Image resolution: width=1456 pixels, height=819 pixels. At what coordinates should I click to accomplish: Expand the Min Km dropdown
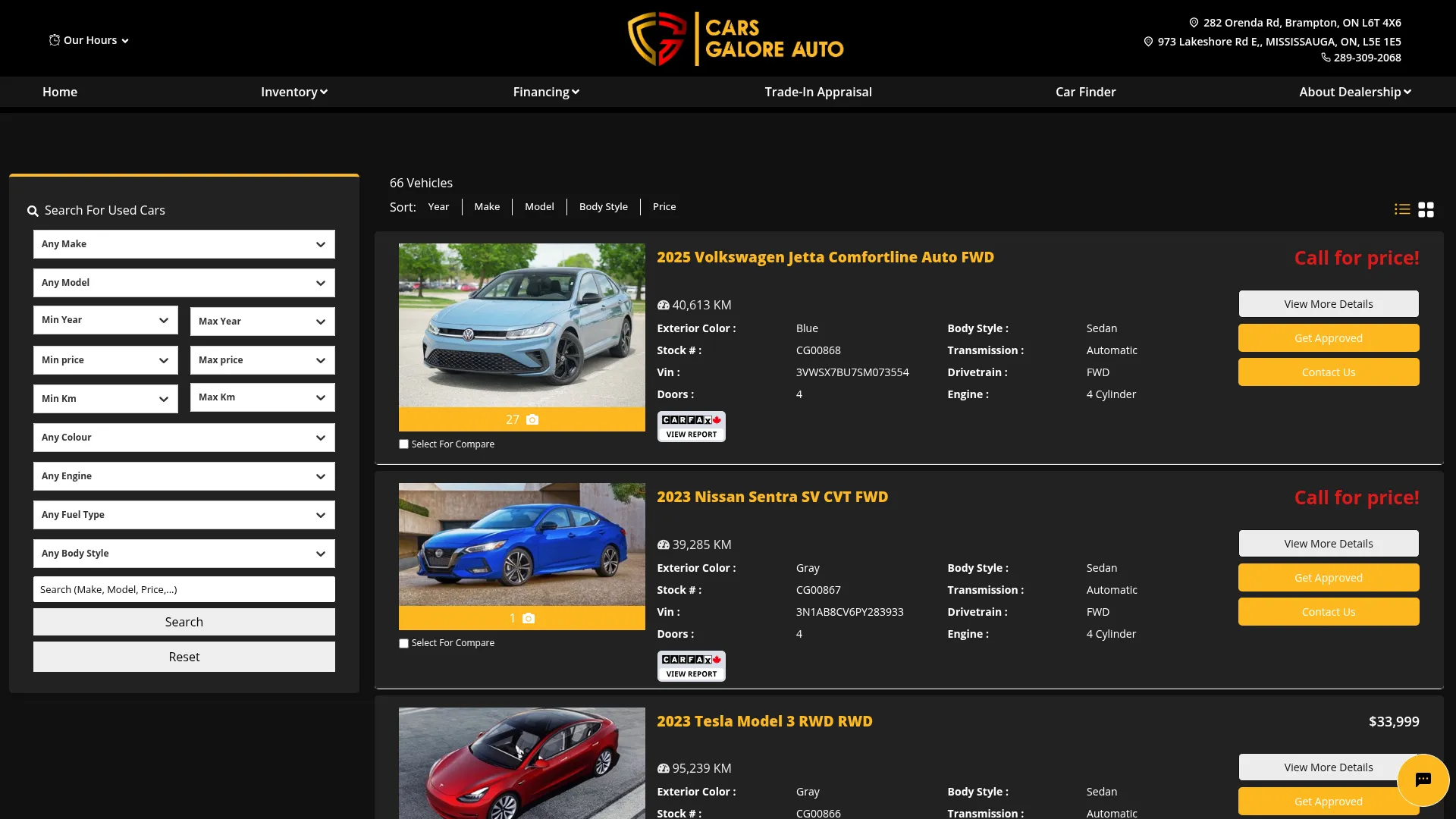click(105, 399)
